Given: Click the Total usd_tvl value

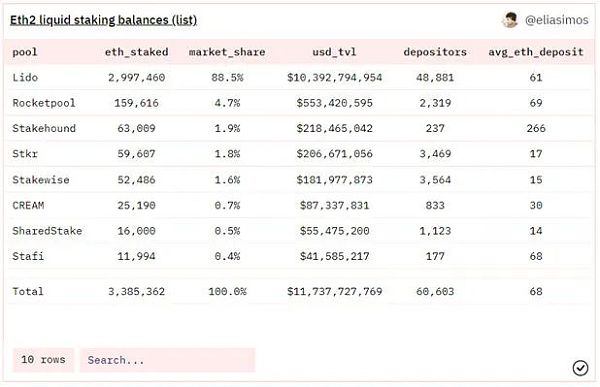Looking at the screenshot, I should (334, 292).
